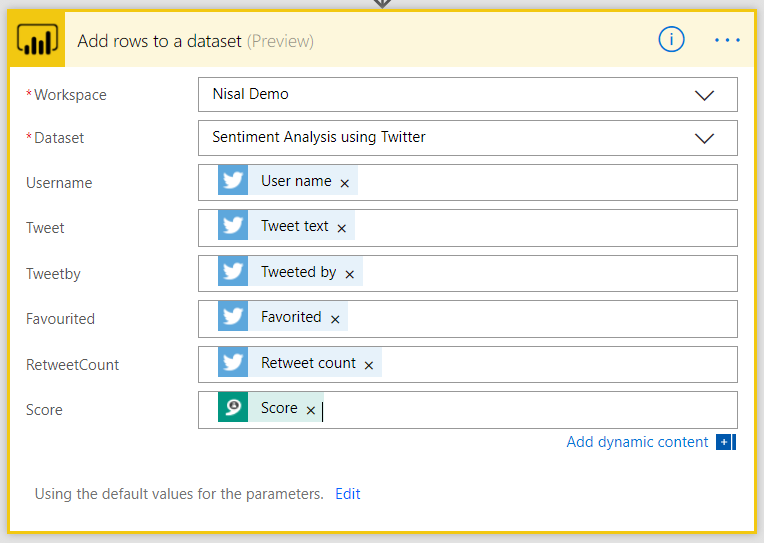Viewport: 764px width, 543px height.
Task: Click the RetweetCount field label
Action: click(72, 365)
